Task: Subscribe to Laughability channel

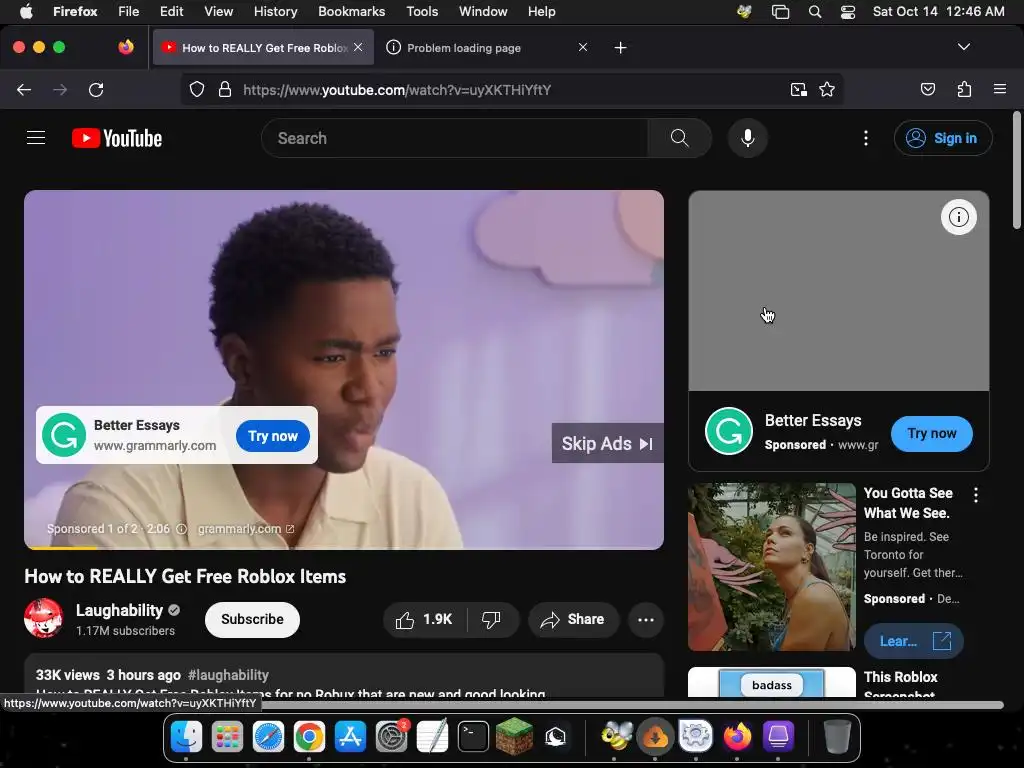Action: point(252,619)
